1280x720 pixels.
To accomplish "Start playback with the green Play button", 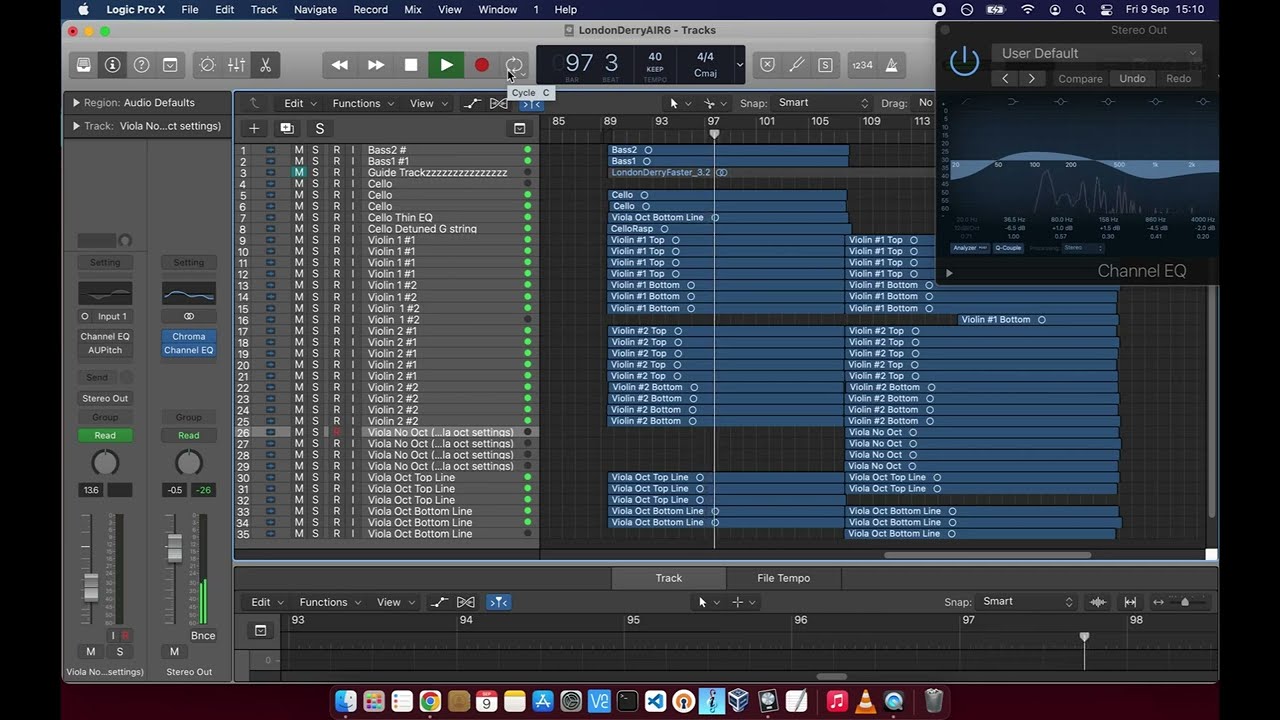I will tap(446, 65).
